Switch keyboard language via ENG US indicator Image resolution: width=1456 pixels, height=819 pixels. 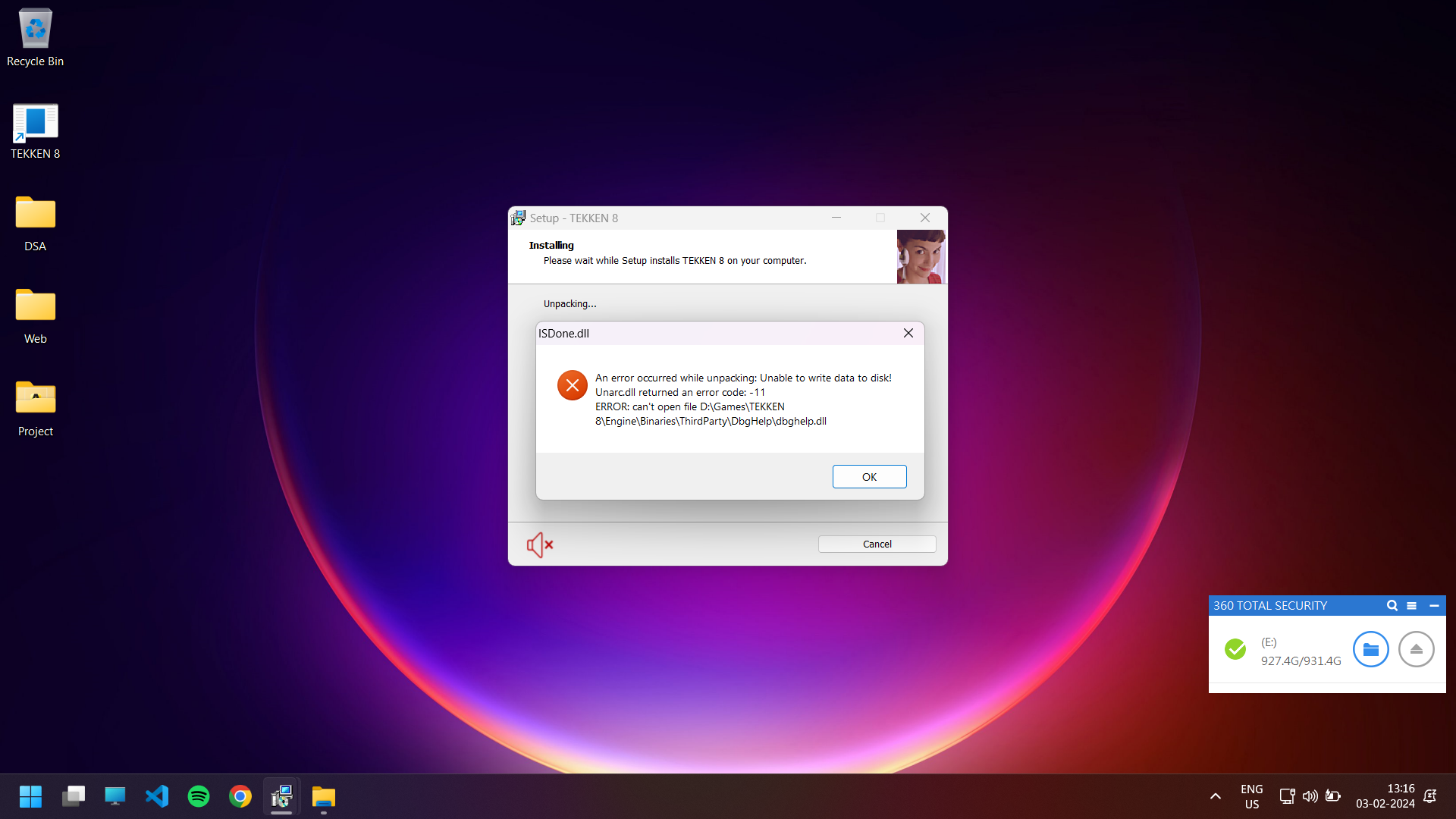(1251, 796)
